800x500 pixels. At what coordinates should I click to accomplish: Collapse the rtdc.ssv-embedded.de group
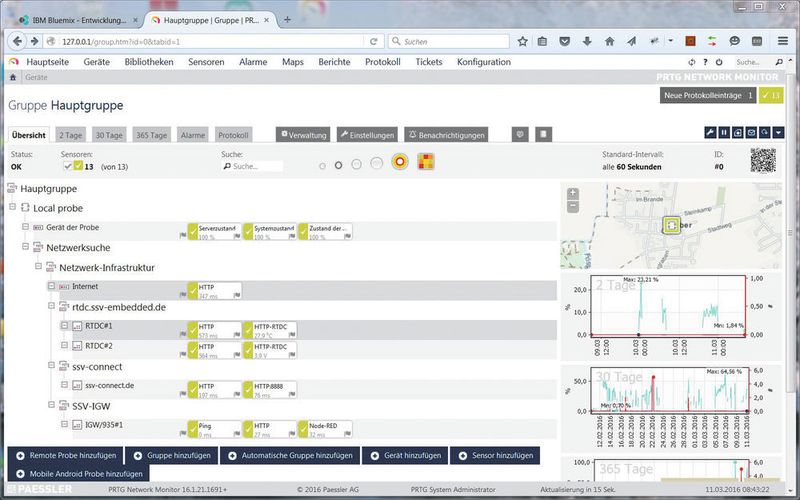tap(51, 306)
